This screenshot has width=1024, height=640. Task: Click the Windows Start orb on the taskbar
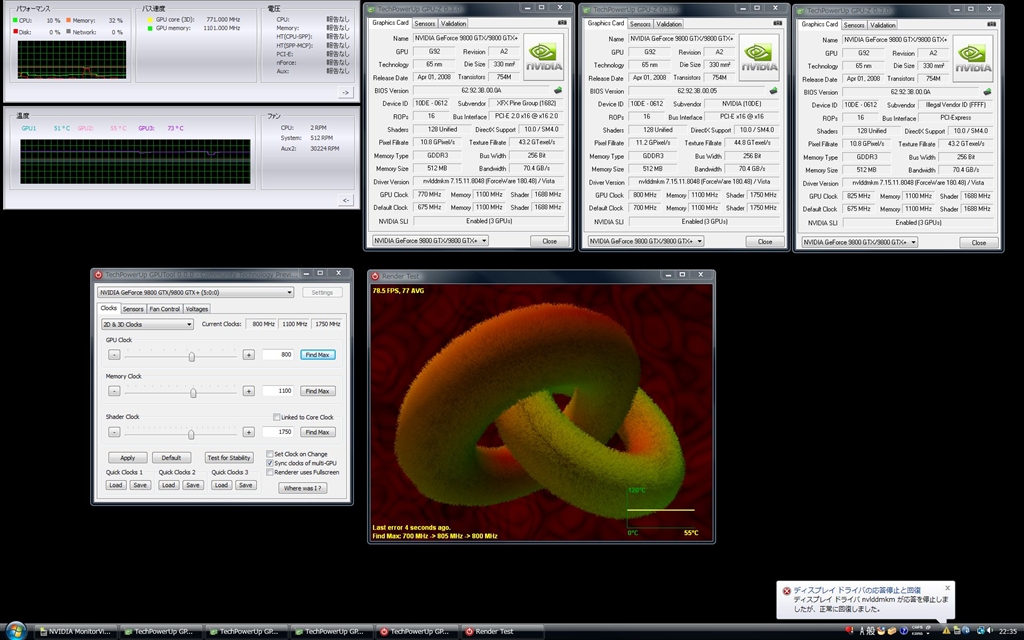(x=15, y=630)
